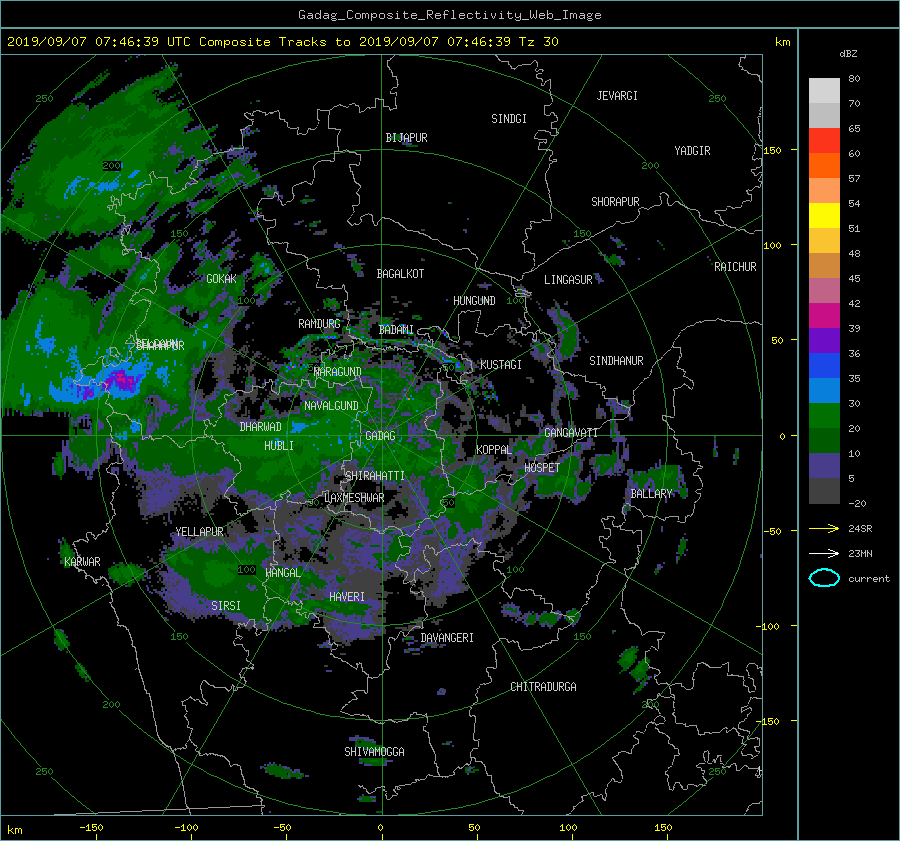Click the LAXMESHWAR city label
The width and height of the screenshot is (900, 841).
click(354, 498)
